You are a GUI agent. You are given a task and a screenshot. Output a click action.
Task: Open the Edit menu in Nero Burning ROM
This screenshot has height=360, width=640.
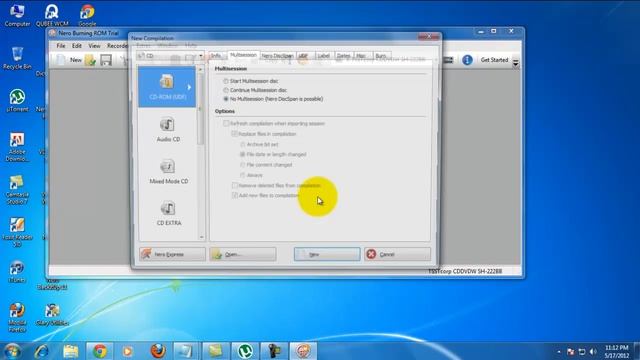(x=77, y=46)
